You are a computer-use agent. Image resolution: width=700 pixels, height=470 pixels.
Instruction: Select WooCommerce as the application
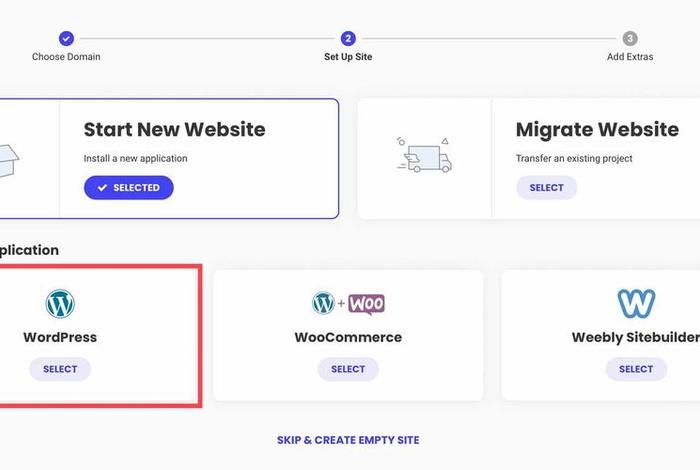coord(348,369)
